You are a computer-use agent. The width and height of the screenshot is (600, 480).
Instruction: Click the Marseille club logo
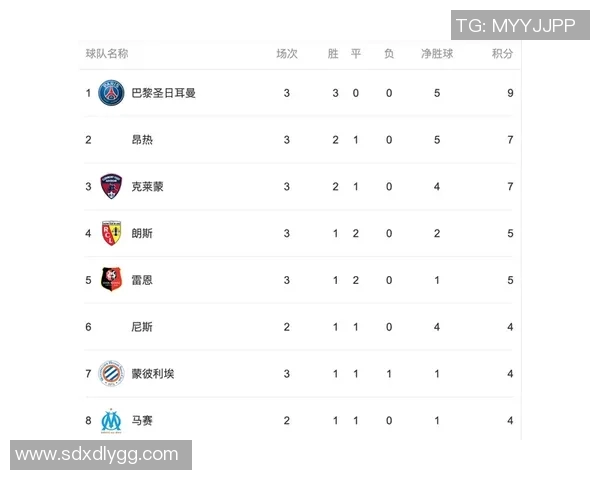click(111, 421)
